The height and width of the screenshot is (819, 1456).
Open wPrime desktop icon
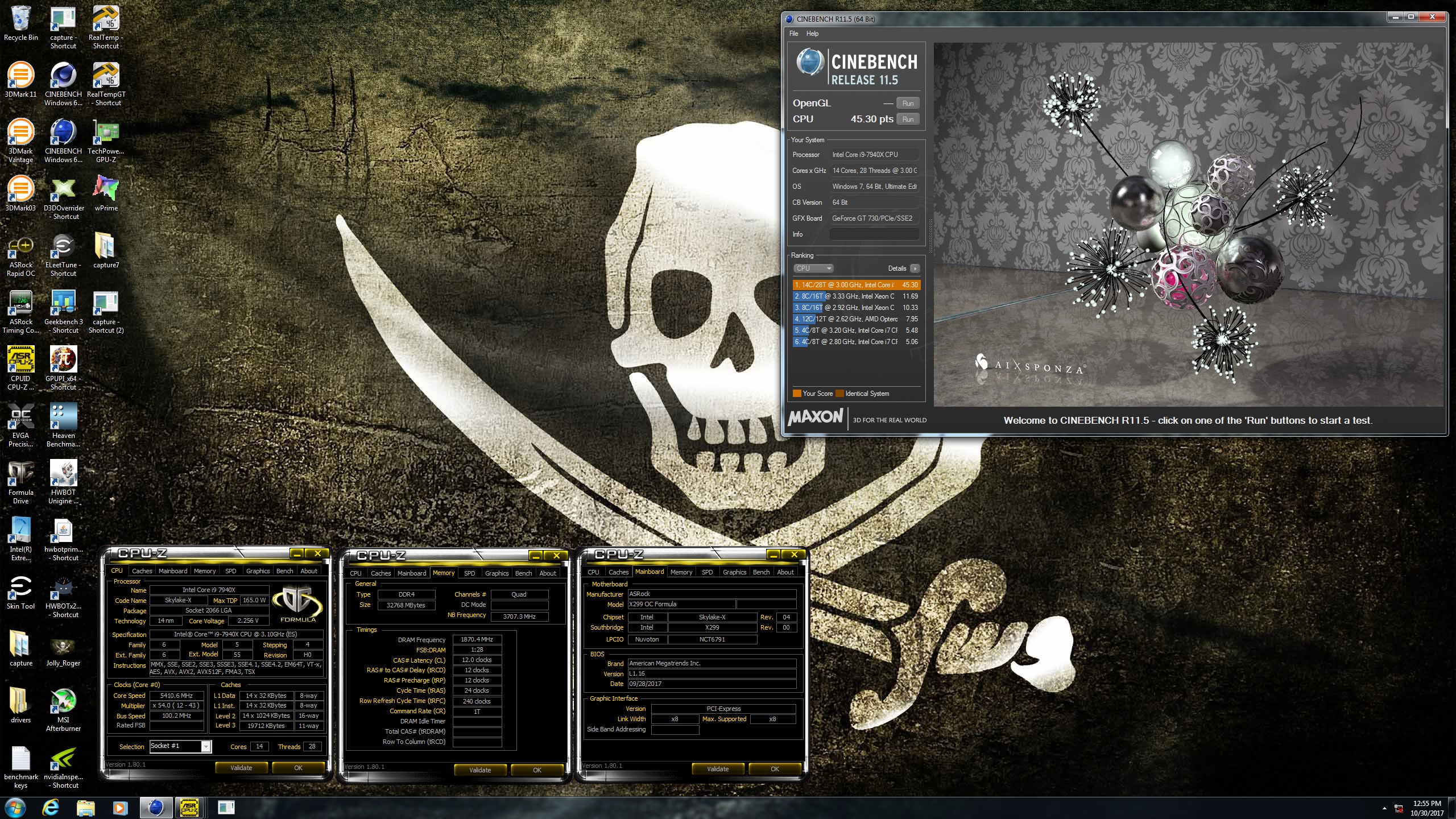click(106, 194)
